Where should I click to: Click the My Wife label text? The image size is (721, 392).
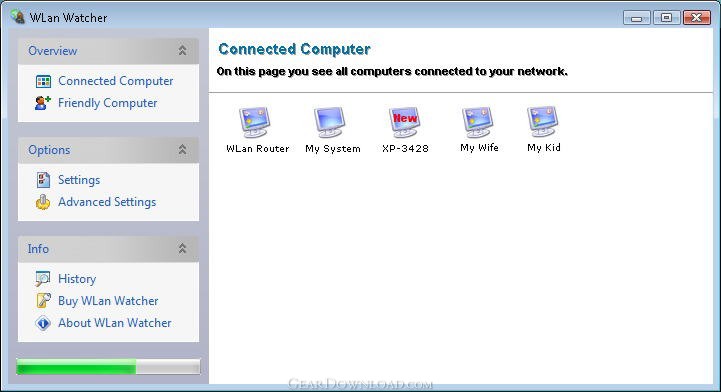pyautogui.click(x=479, y=148)
